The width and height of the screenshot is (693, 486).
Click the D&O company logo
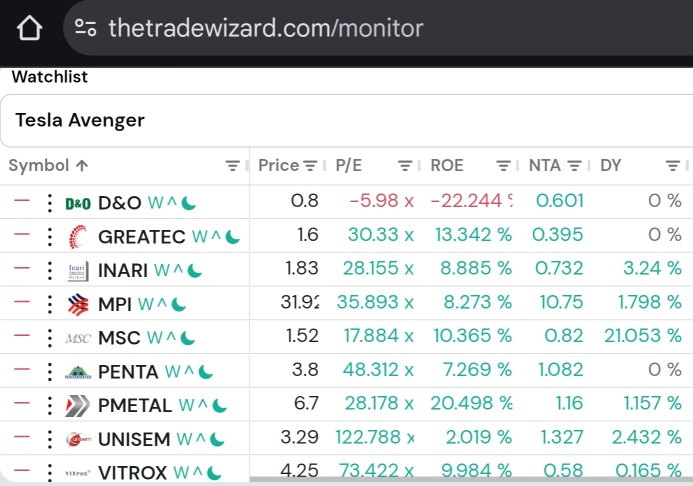(78, 203)
